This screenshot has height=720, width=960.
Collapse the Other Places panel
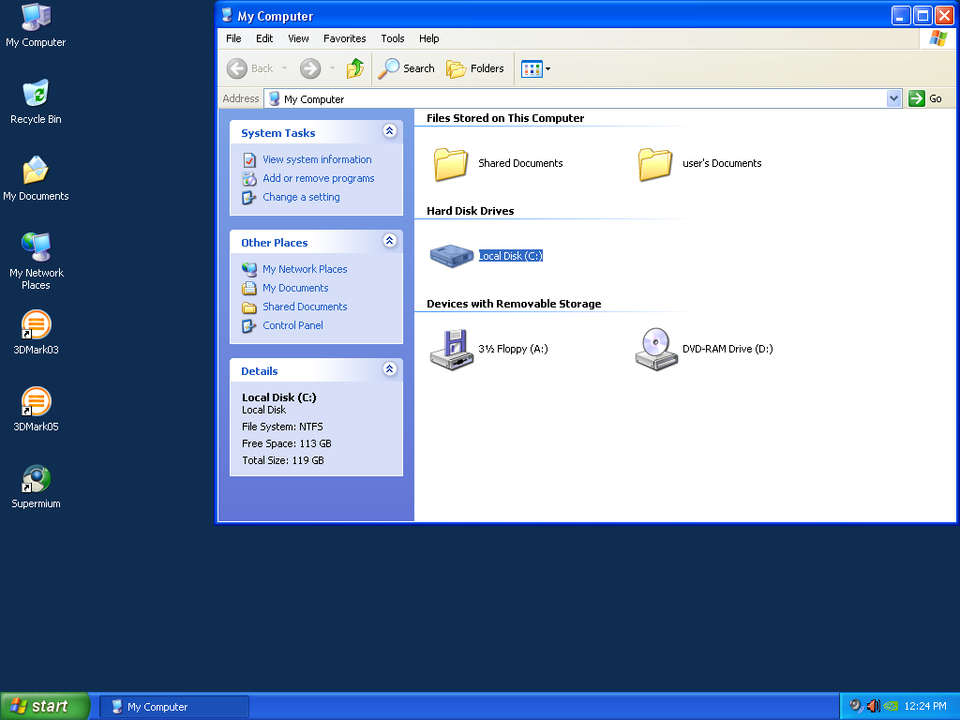click(x=389, y=242)
